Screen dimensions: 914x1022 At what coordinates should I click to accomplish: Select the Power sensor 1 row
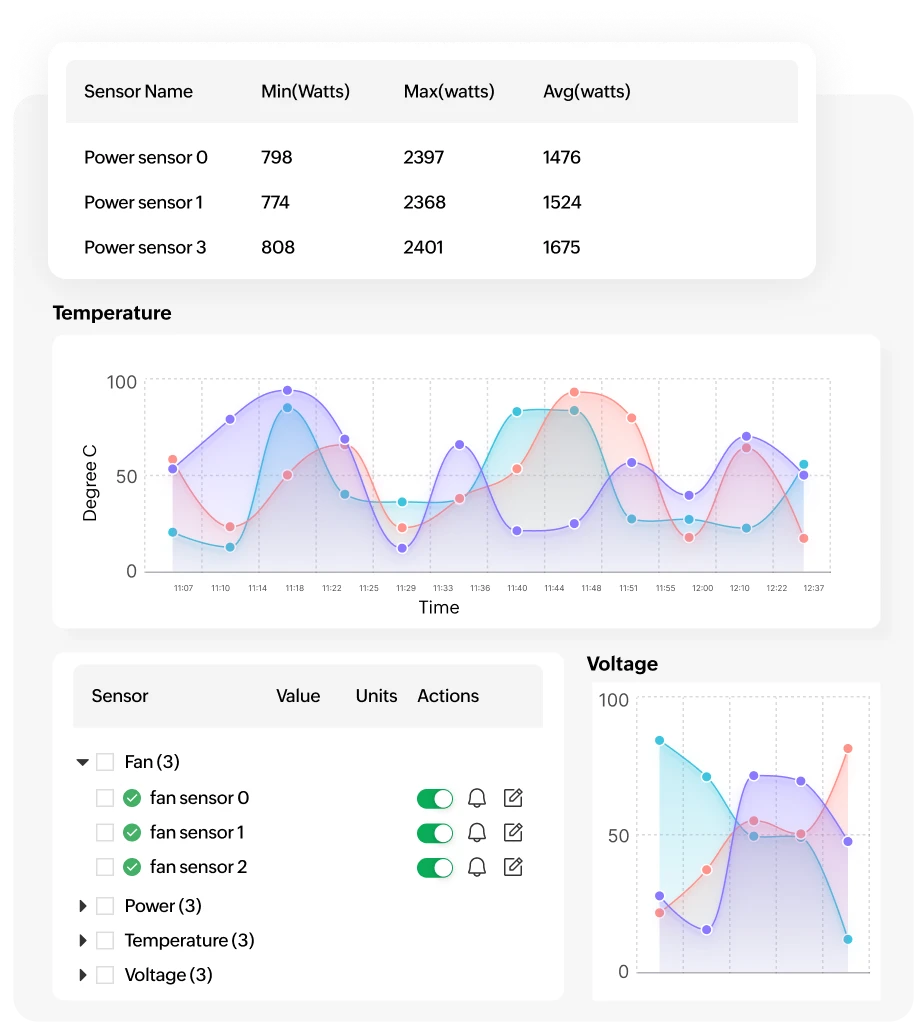point(143,202)
